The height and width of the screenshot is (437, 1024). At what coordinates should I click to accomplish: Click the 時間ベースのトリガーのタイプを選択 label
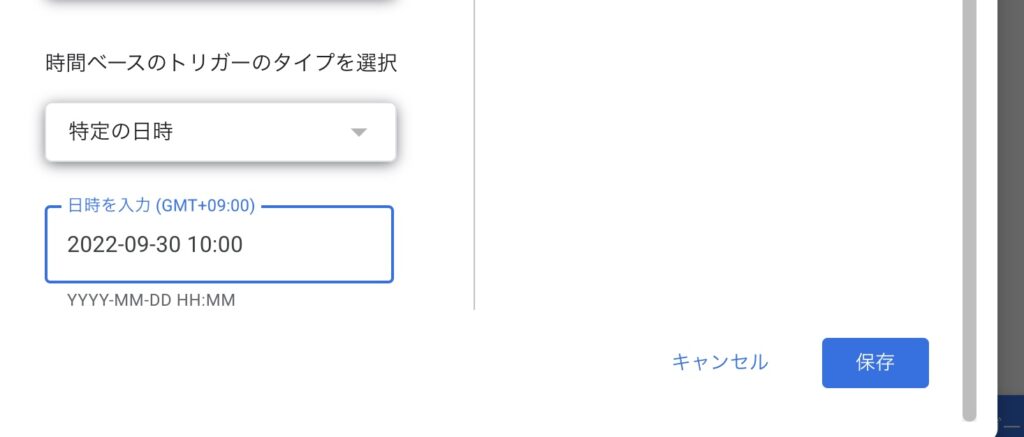click(x=221, y=64)
